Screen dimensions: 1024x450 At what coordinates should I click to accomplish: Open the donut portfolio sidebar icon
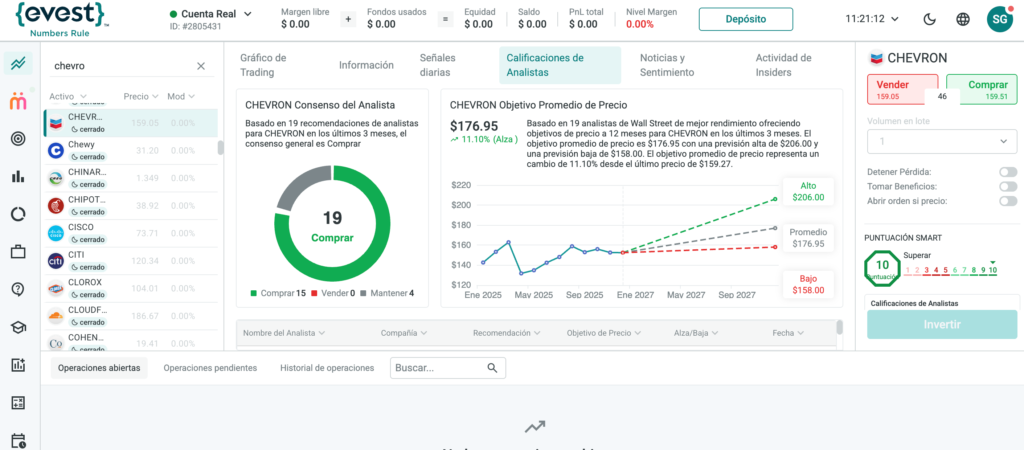click(x=18, y=214)
